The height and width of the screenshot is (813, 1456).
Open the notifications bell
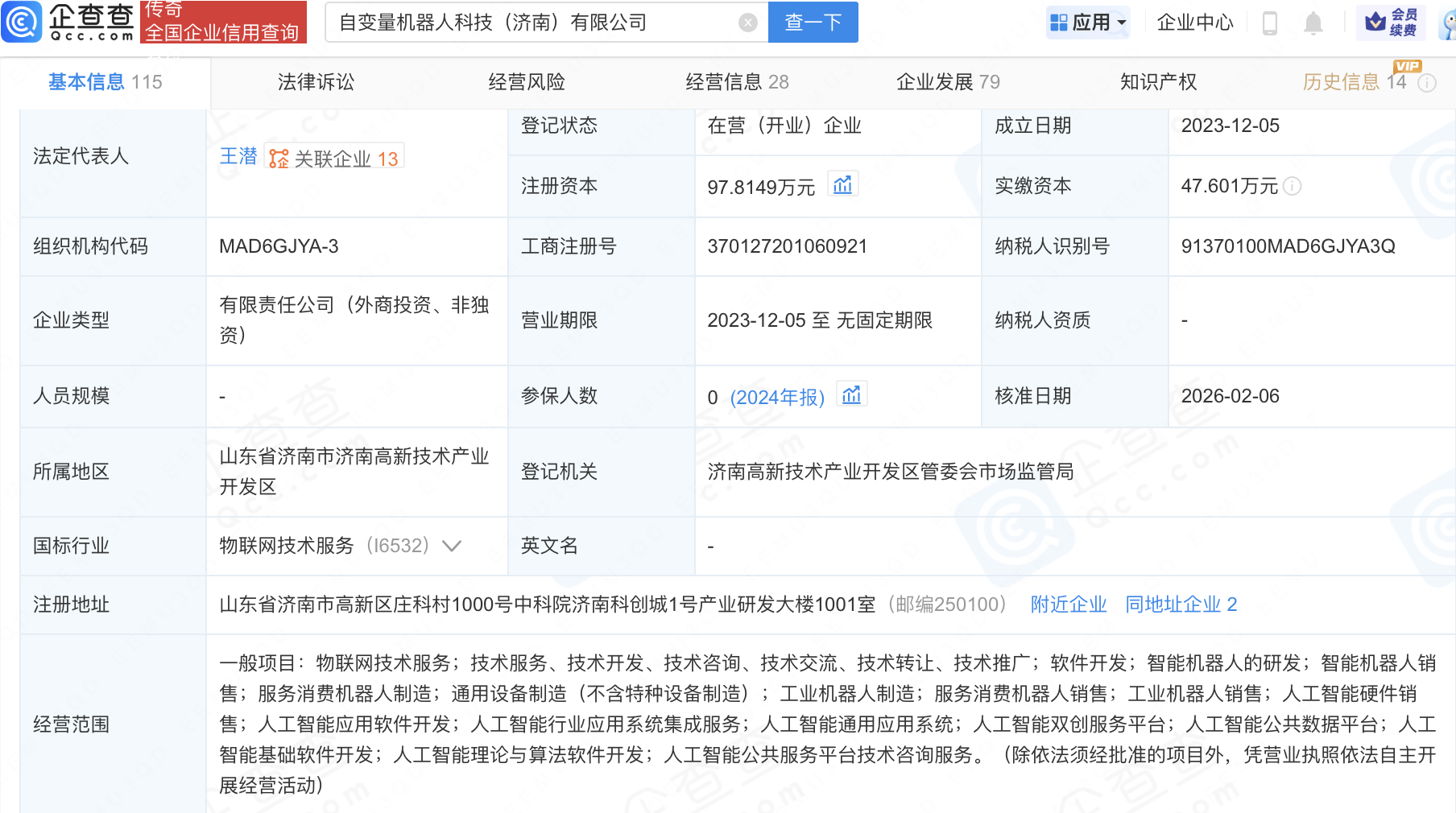pyautogui.click(x=1313, y=23)
